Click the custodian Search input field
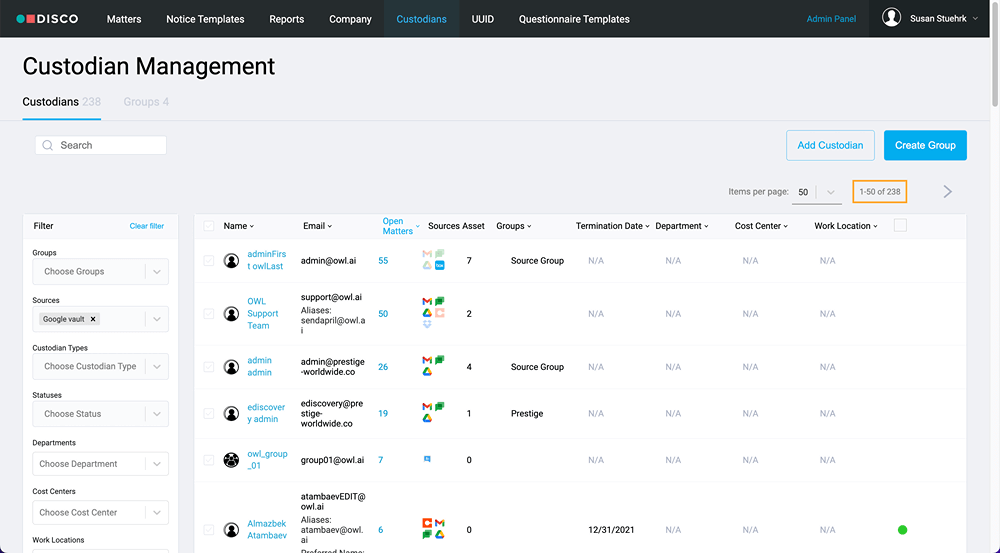The height and width of the screenshot is (553, 1000). point(100,145)
